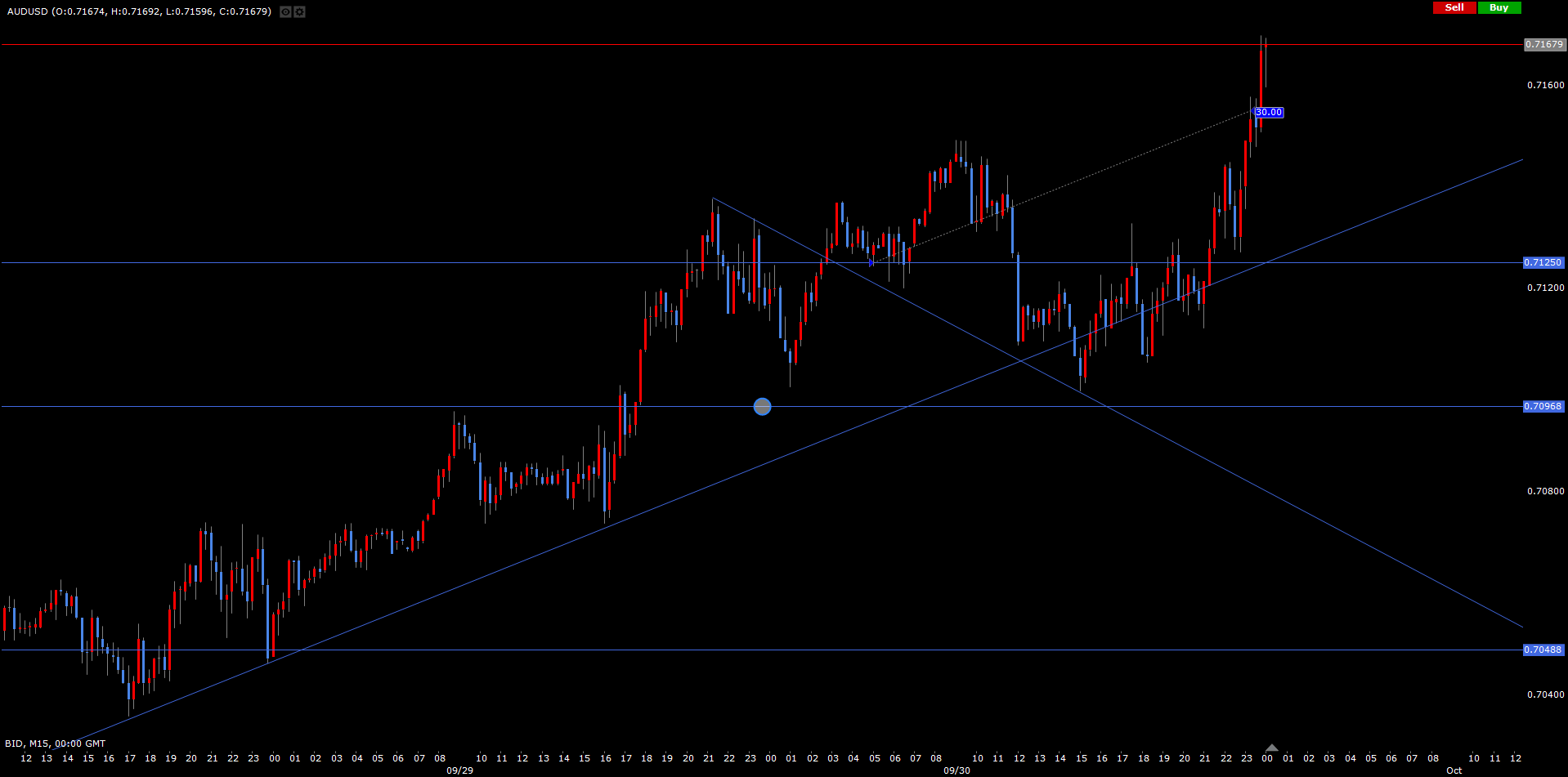Toggle the chart visibility eye icon

(284, 11)
